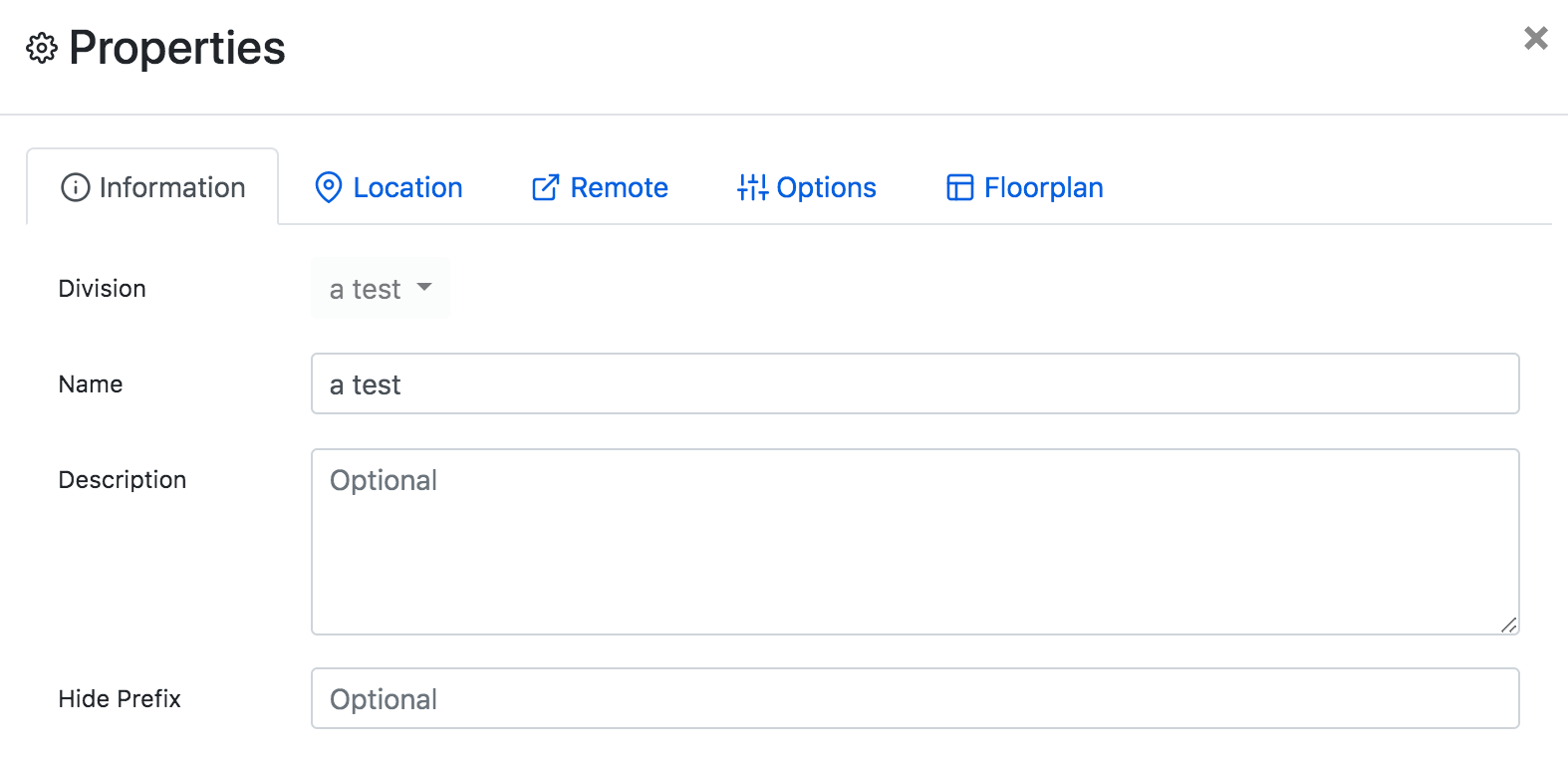This screenshot has width=1568, height=757.
Task: Click the resize grip on the Description box
Action: (1509, 625)
